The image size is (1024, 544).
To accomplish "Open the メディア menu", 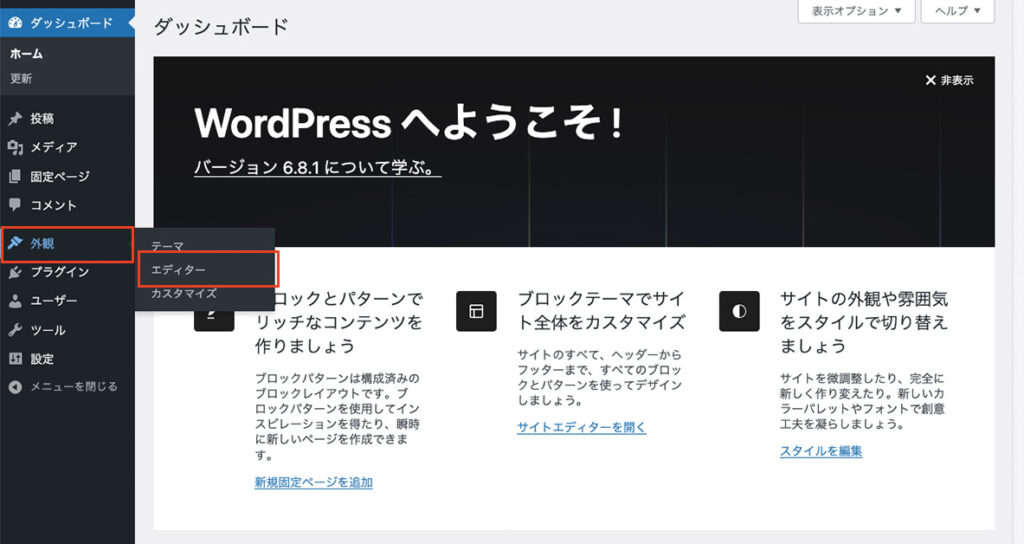I will click(67, 148).
